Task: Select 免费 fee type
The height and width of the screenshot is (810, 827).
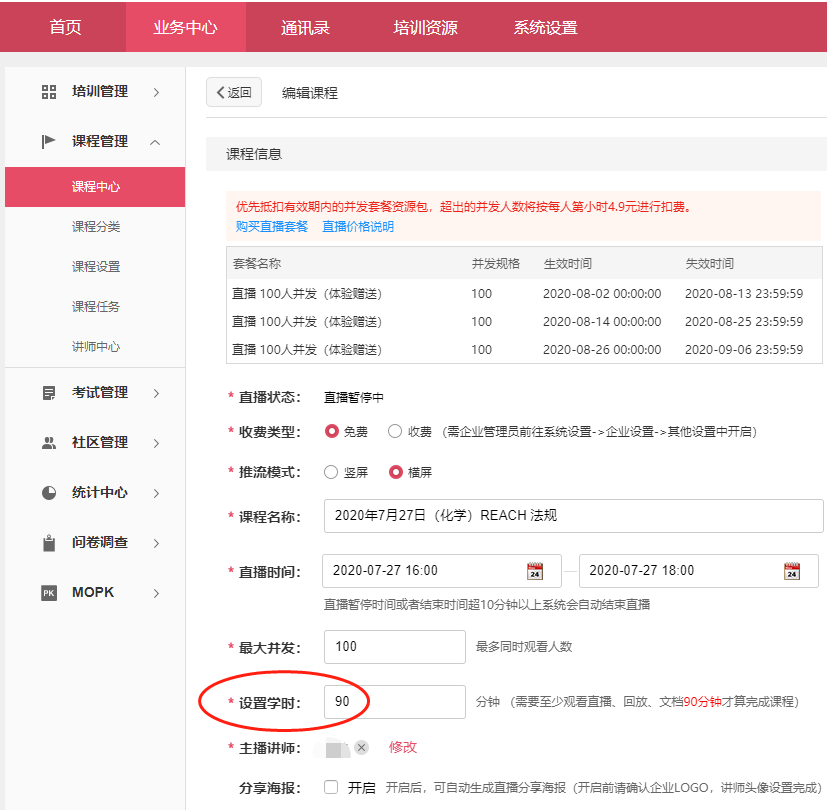Action: pyautogui.click(x=331, y=431)
